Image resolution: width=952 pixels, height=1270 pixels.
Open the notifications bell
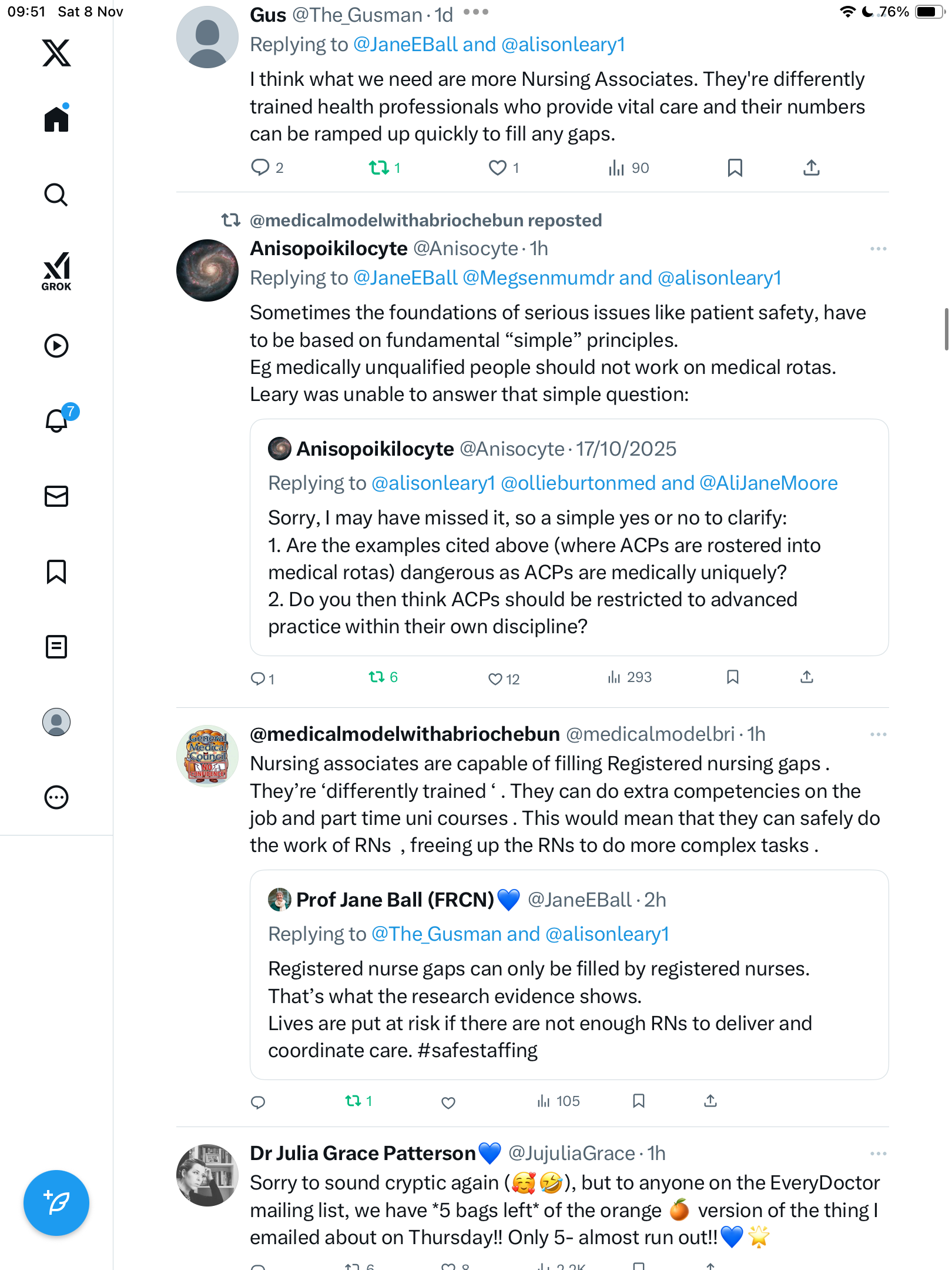coord(56,420)
